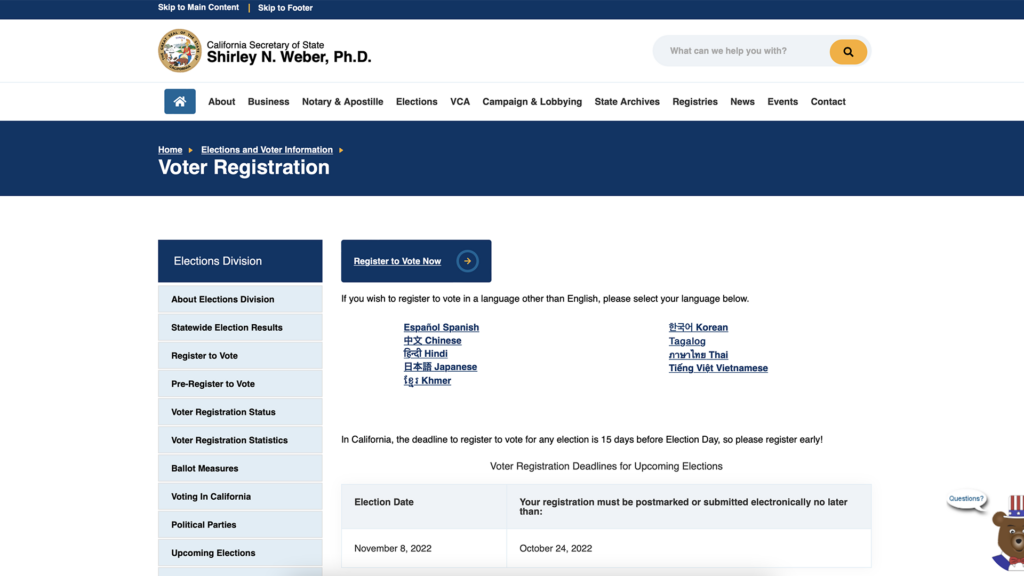
Task: Select Tiếng Việt Vietnamese language link
Action: click(x=718, y=368)
